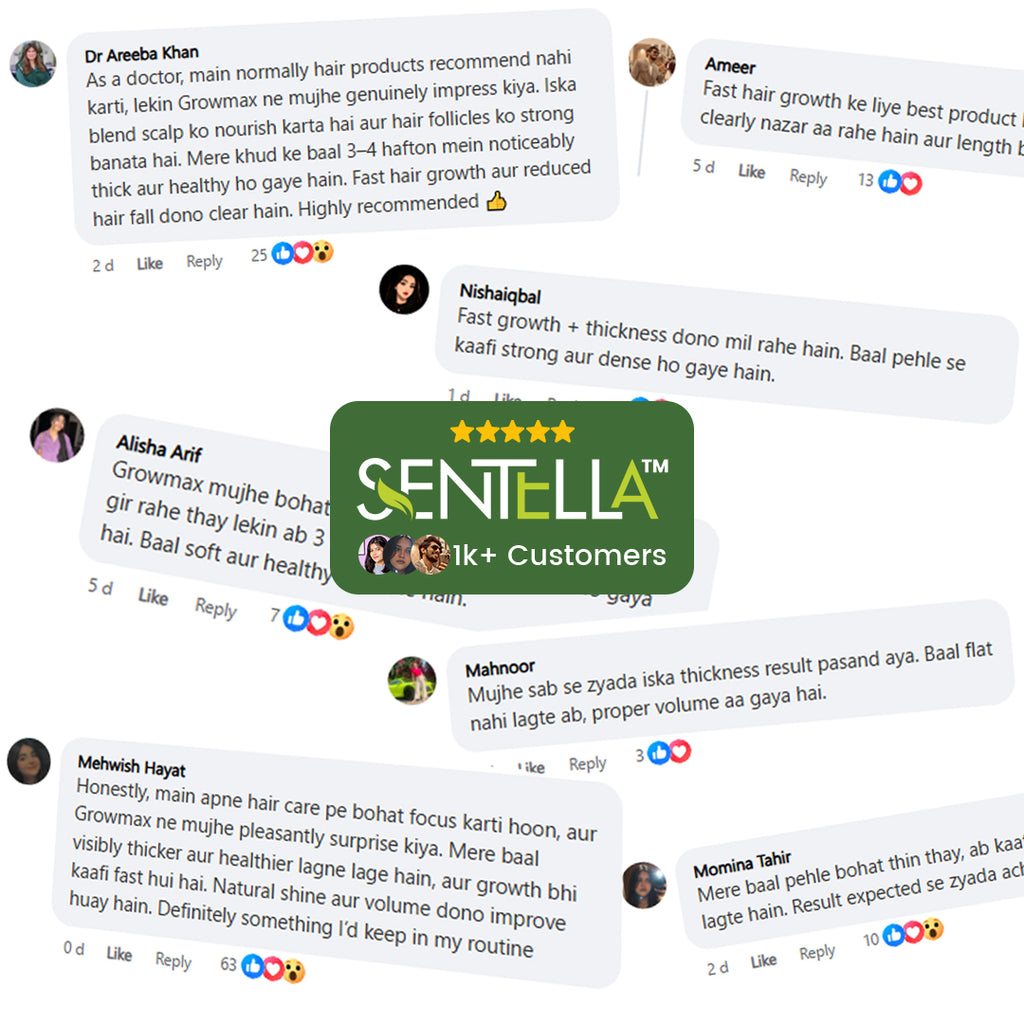Image resolution: width=1024 pixels, height=1024 pixels.
Task: Like Alisha Arif's comment
Action: pyautogui.click(x=153, y=597)
